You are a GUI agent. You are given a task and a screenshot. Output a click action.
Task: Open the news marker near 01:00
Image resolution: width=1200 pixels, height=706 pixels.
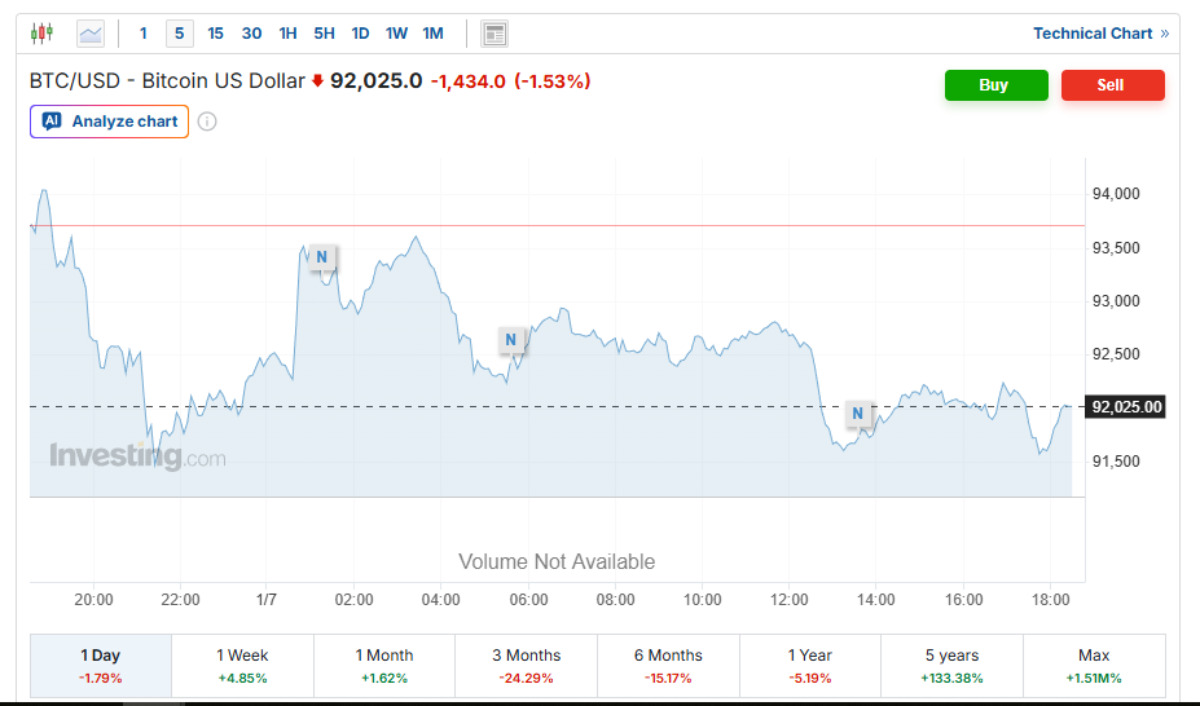pos(322,257)
